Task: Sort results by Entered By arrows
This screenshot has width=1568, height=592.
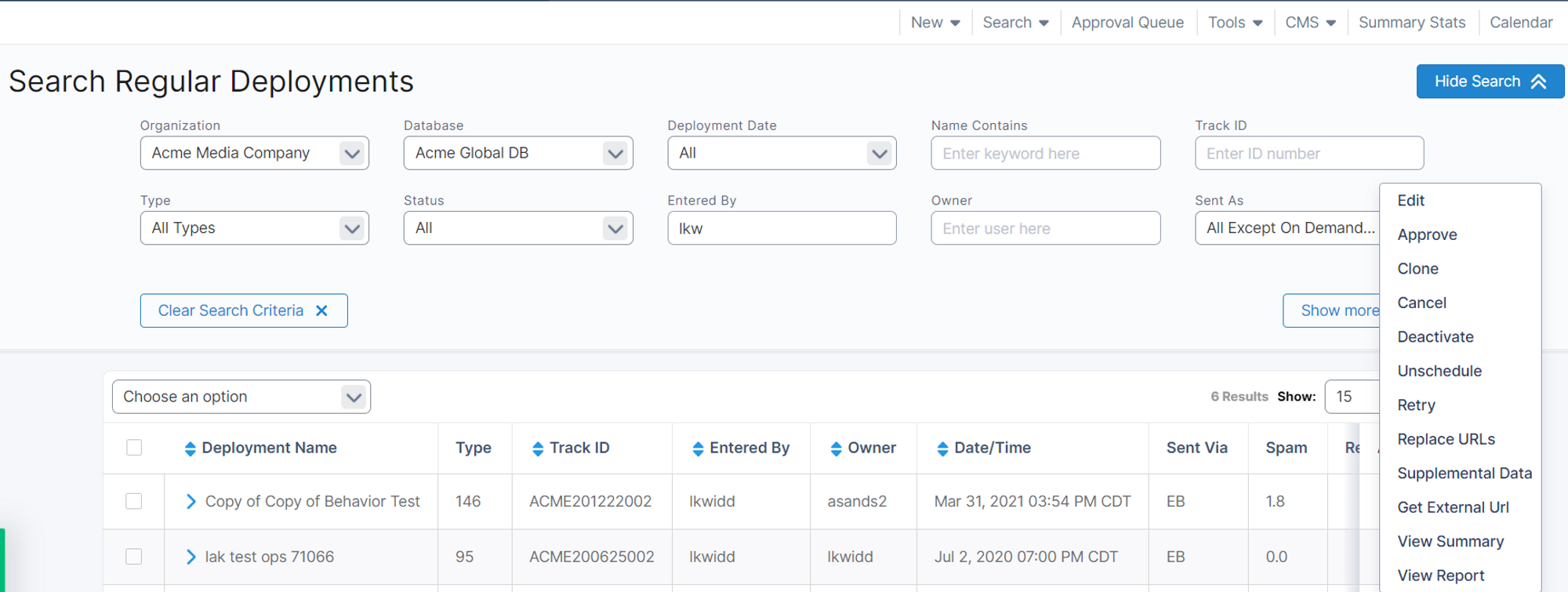Action: coord(698,449)
